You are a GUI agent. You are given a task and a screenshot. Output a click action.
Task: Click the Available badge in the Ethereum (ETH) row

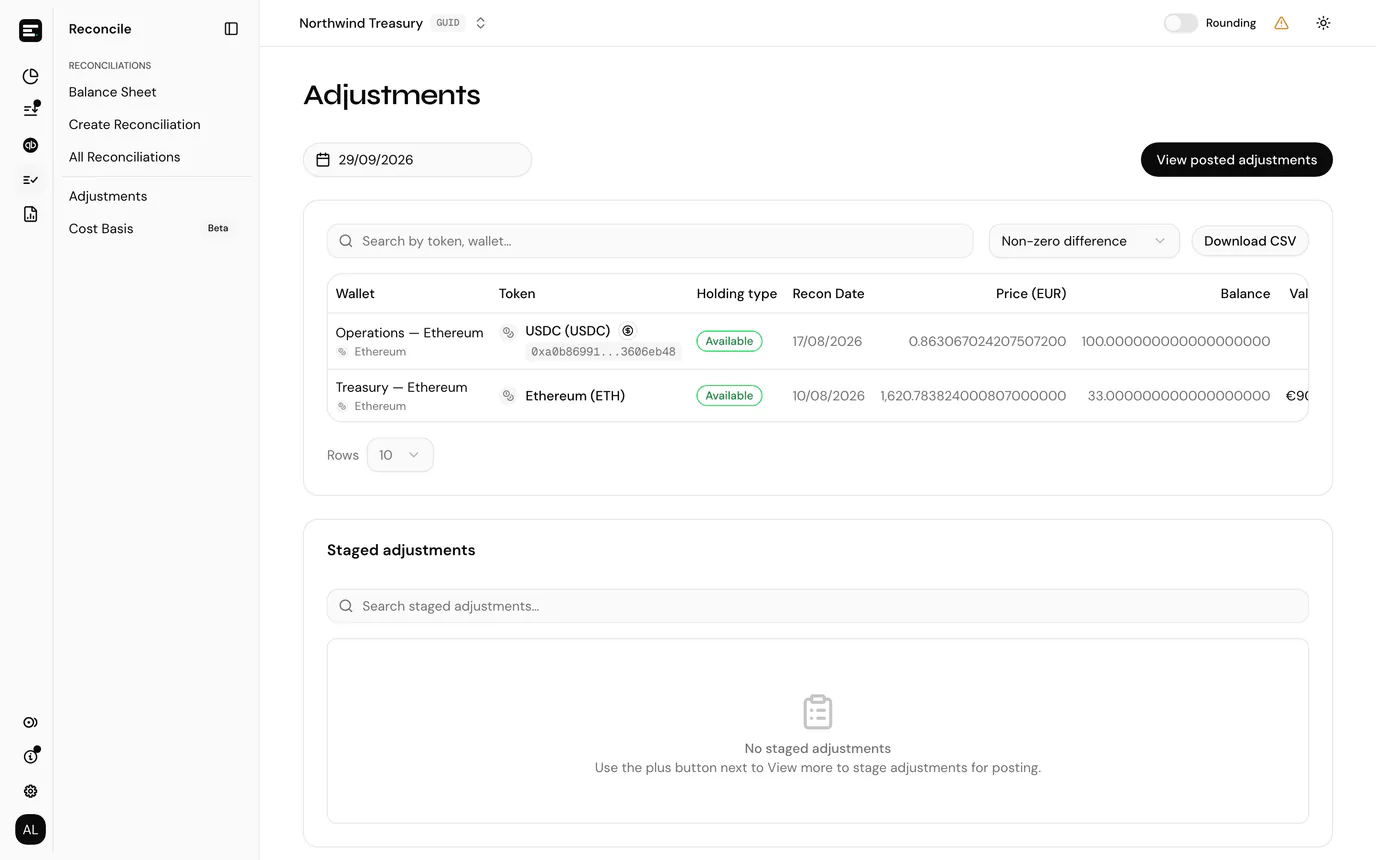click(729, 396)
